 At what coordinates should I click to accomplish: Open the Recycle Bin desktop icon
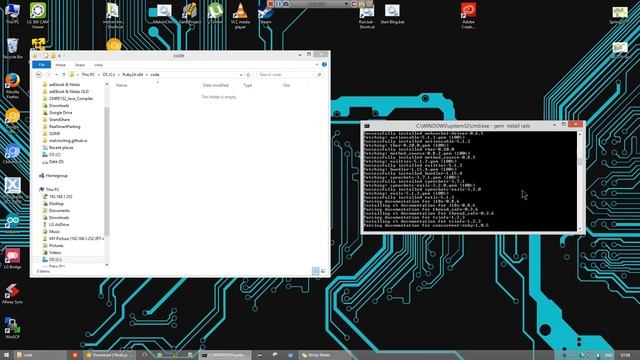(12, 48)
